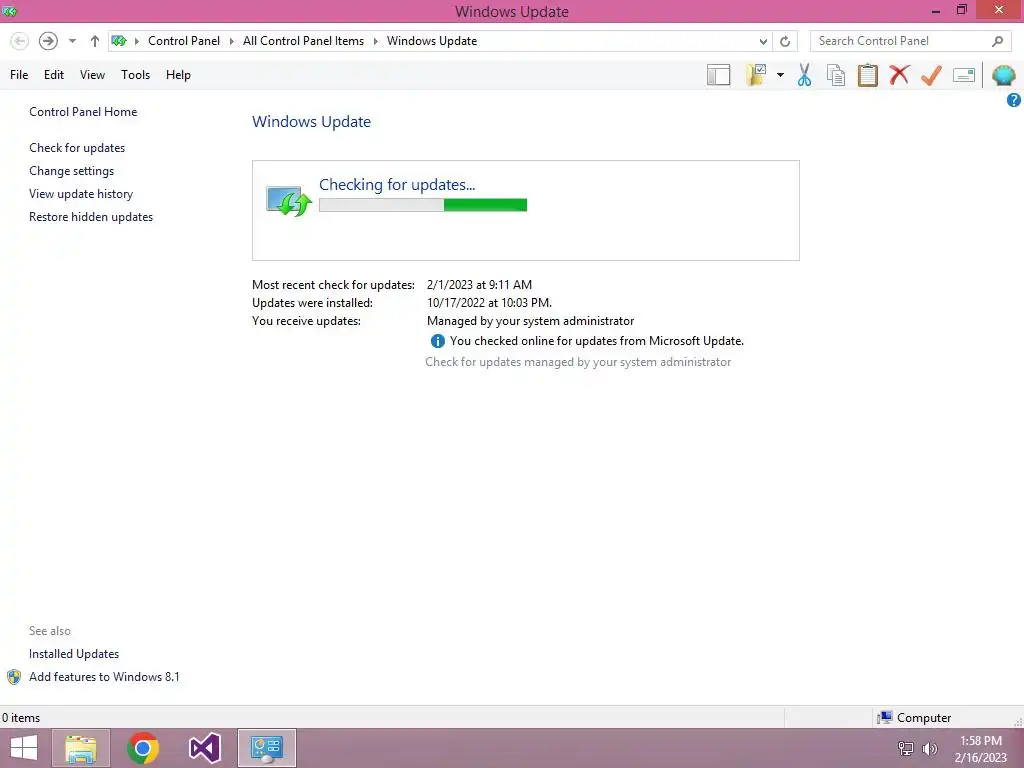Click the orange checkmark toolbar icon

[931, 75]
